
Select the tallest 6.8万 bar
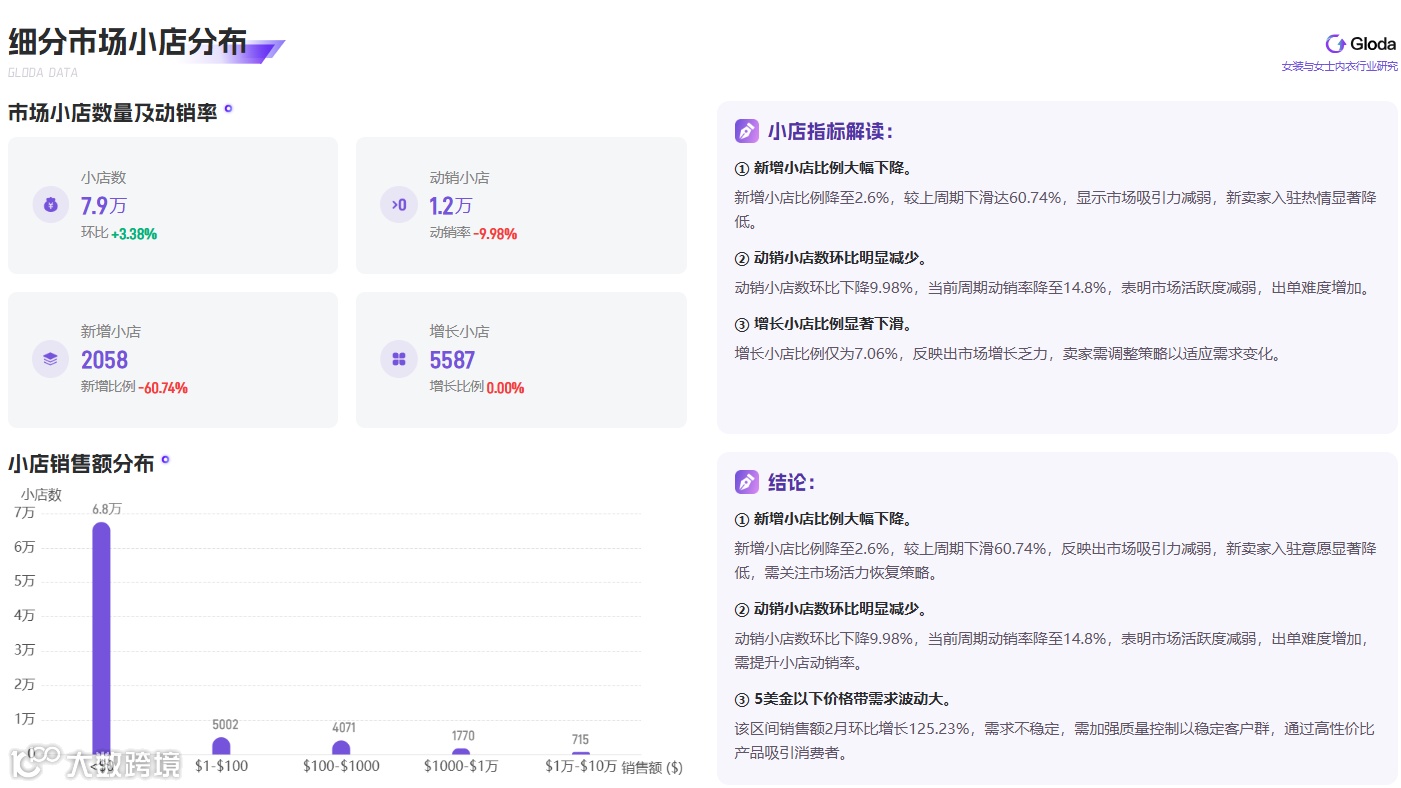[x=101, y=638]
